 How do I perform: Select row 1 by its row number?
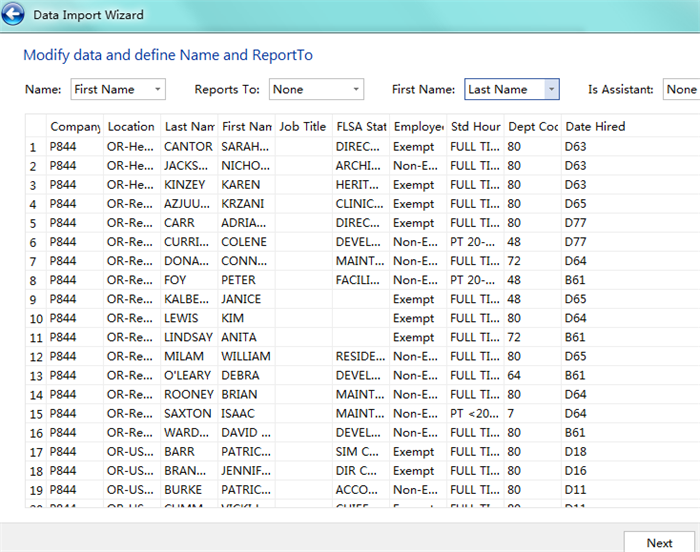coord(33,147)
